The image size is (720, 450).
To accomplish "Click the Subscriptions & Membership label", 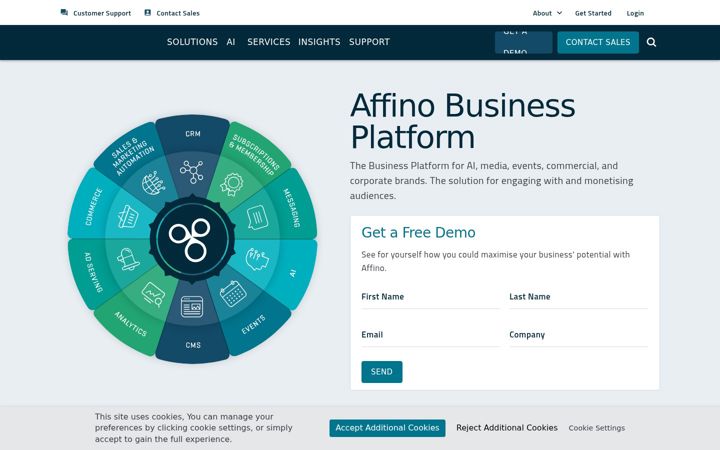I will click(253, 155).
